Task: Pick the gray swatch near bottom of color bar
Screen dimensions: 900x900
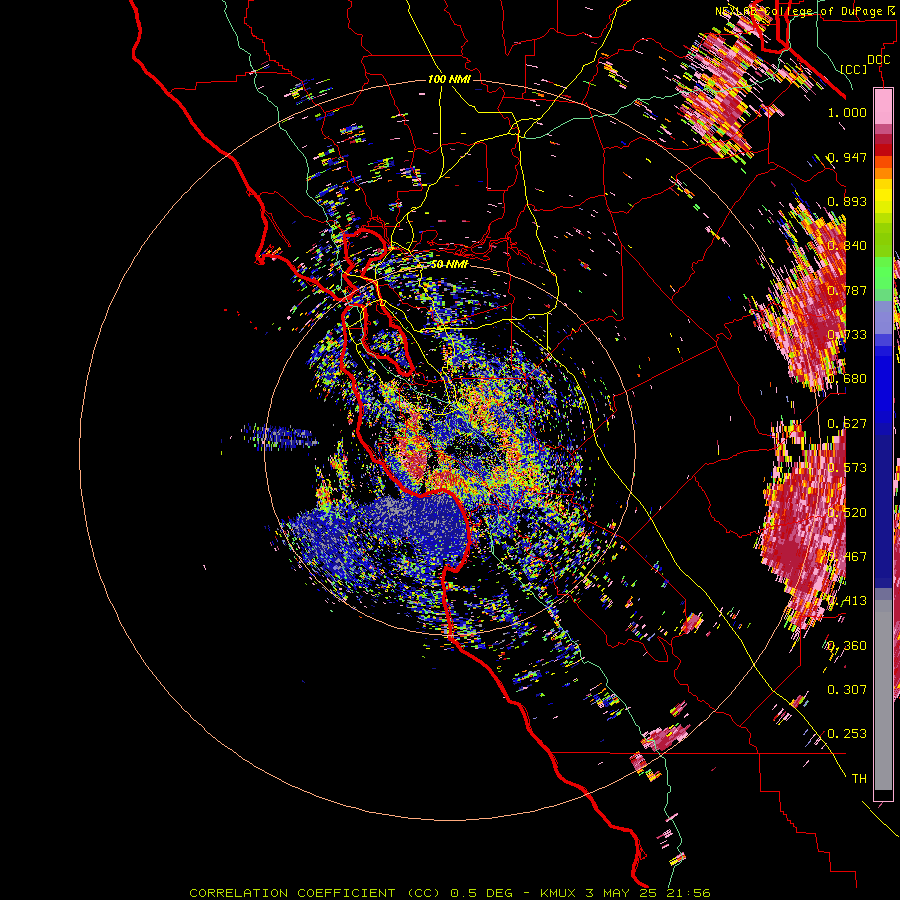Action: tap(883, 700)
